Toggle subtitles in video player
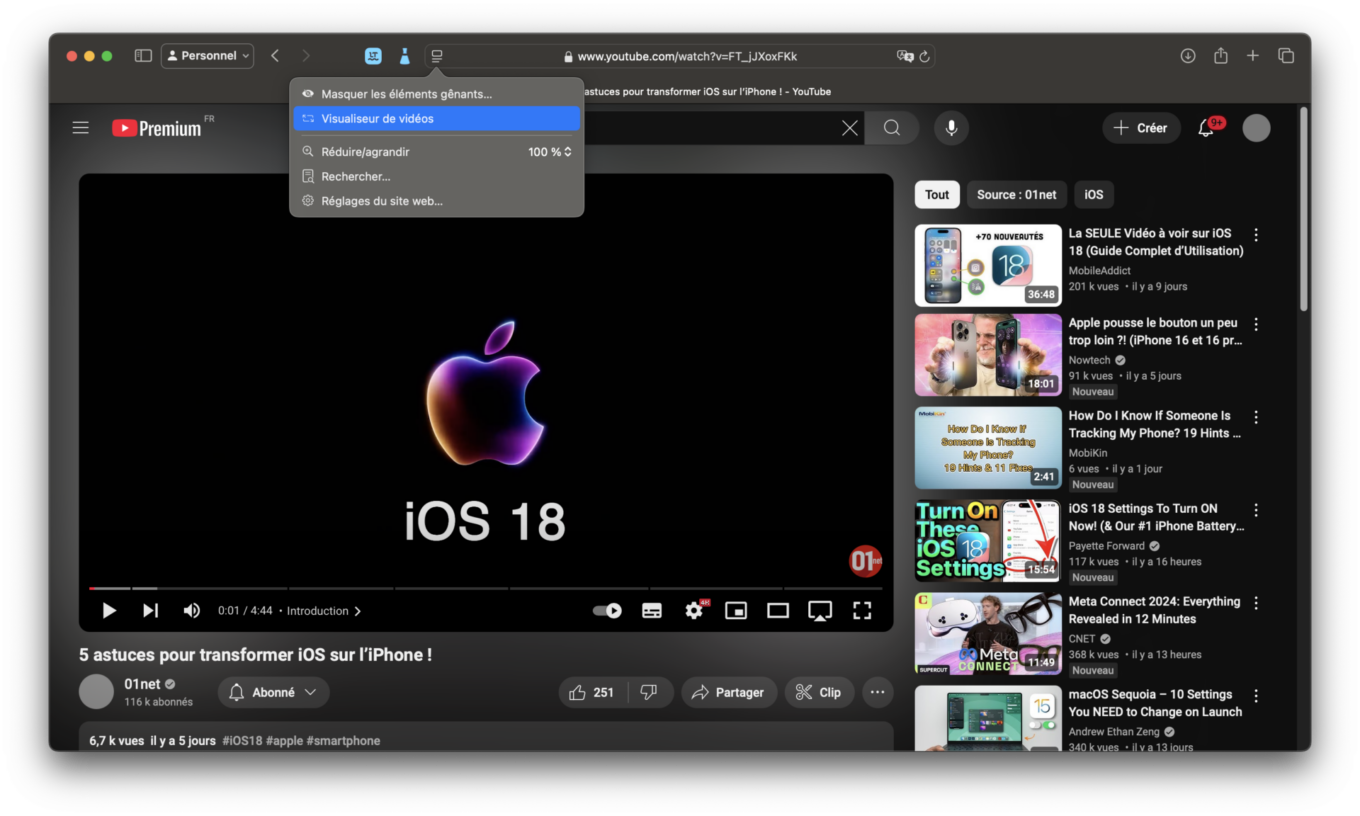Screen dimensions: 1360x816 pyautogui.click(x=652, y=610)
